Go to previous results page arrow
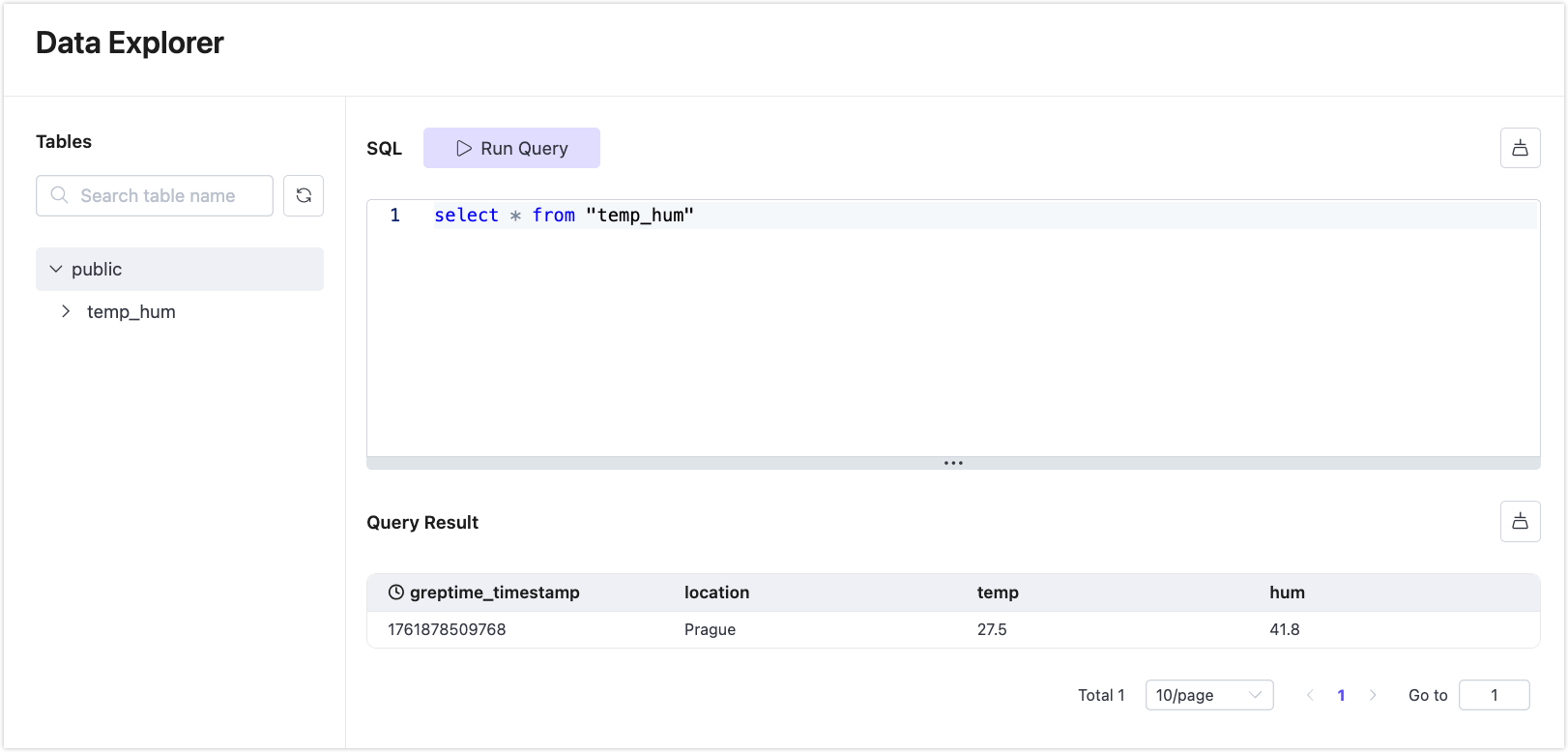This screenshot has width=1568, height=752. tap(1310, 695)
